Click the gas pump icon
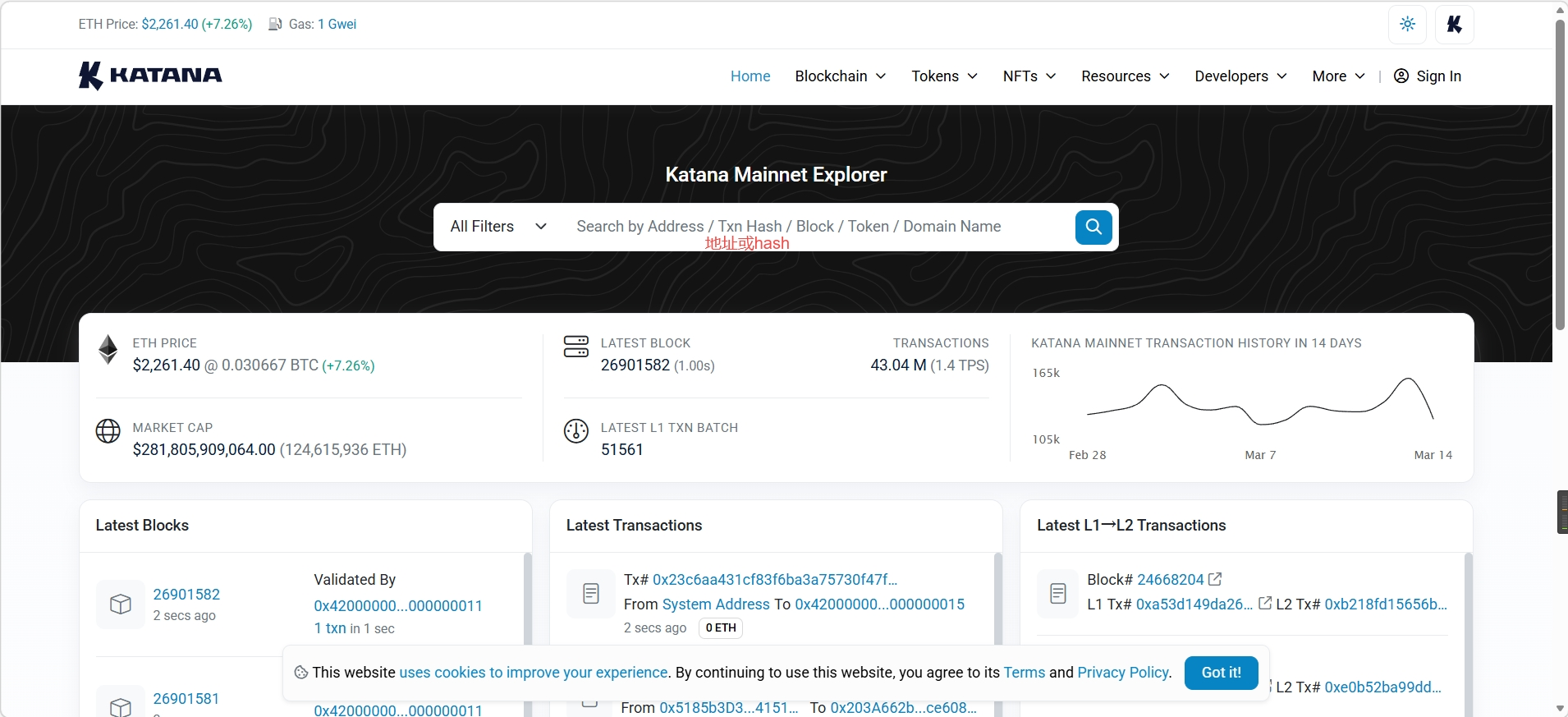 [275, 25]
